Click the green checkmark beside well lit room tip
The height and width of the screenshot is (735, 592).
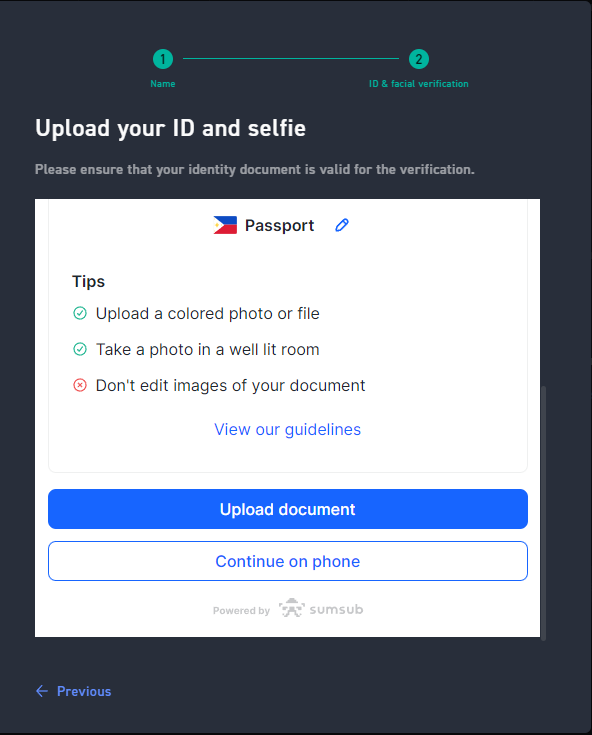(x=80, y=349)
